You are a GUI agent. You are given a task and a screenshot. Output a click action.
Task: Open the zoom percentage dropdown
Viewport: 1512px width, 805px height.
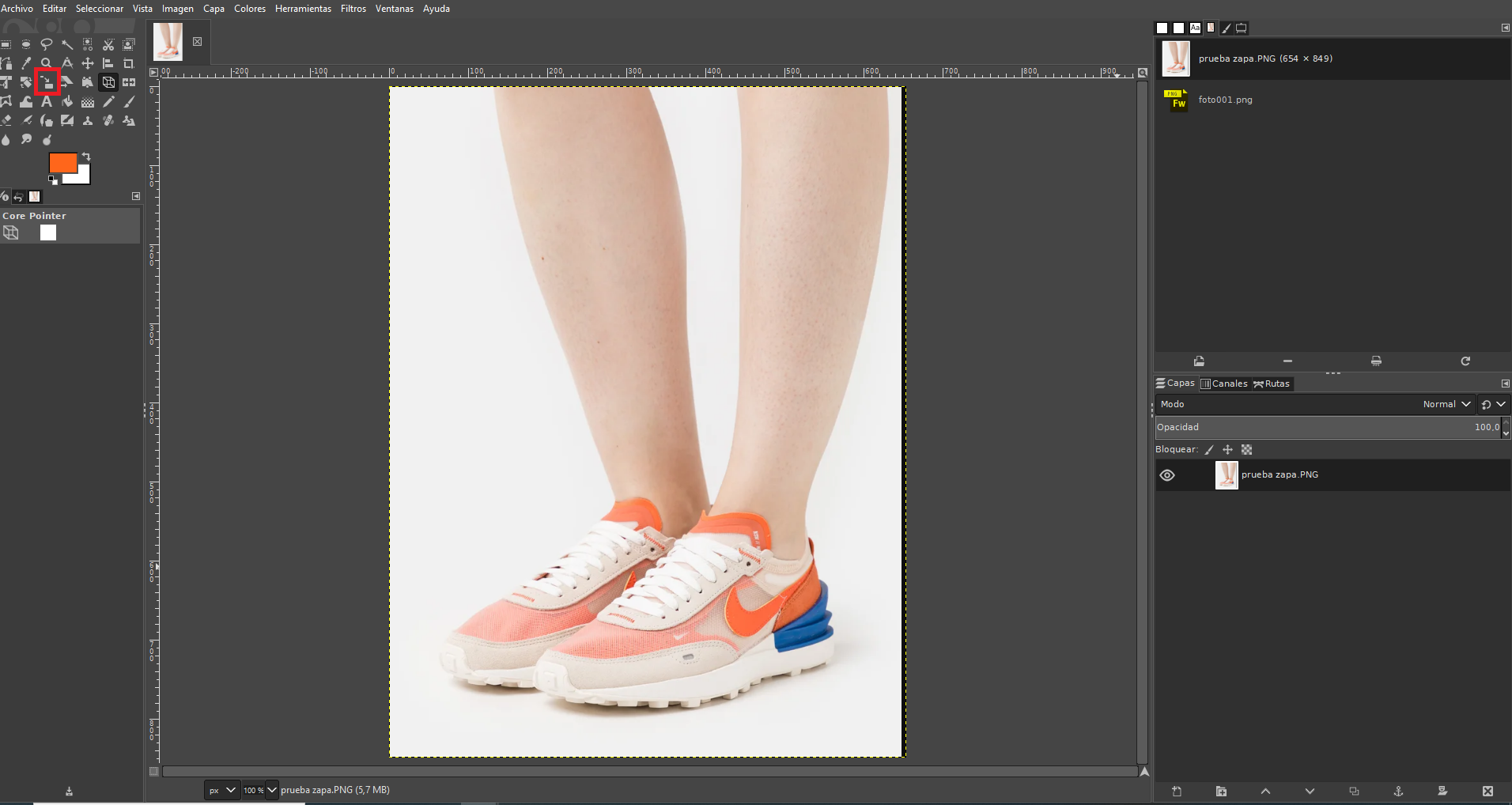(x=272, y=790)
